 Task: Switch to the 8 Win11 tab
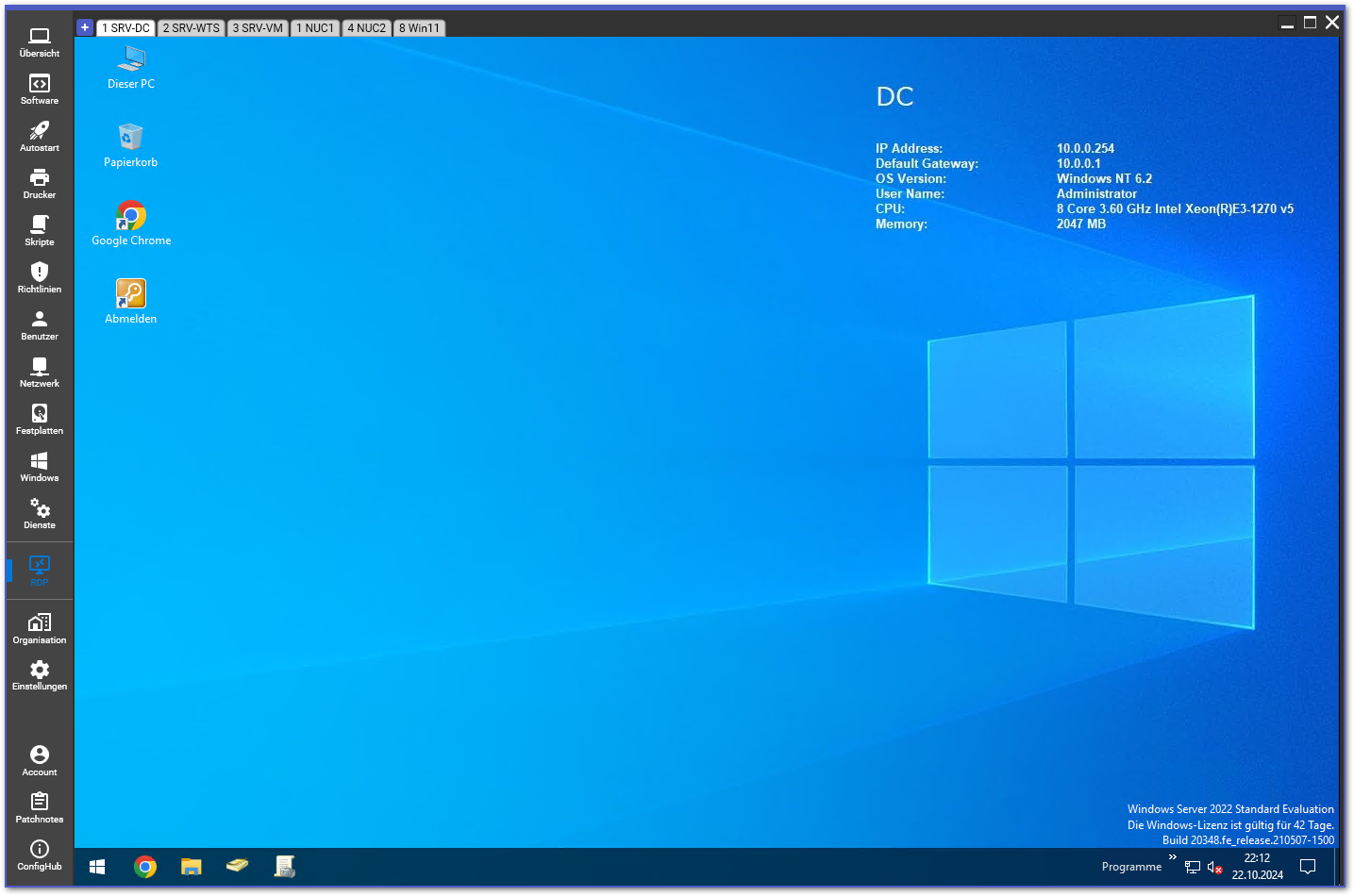point(419,28)
